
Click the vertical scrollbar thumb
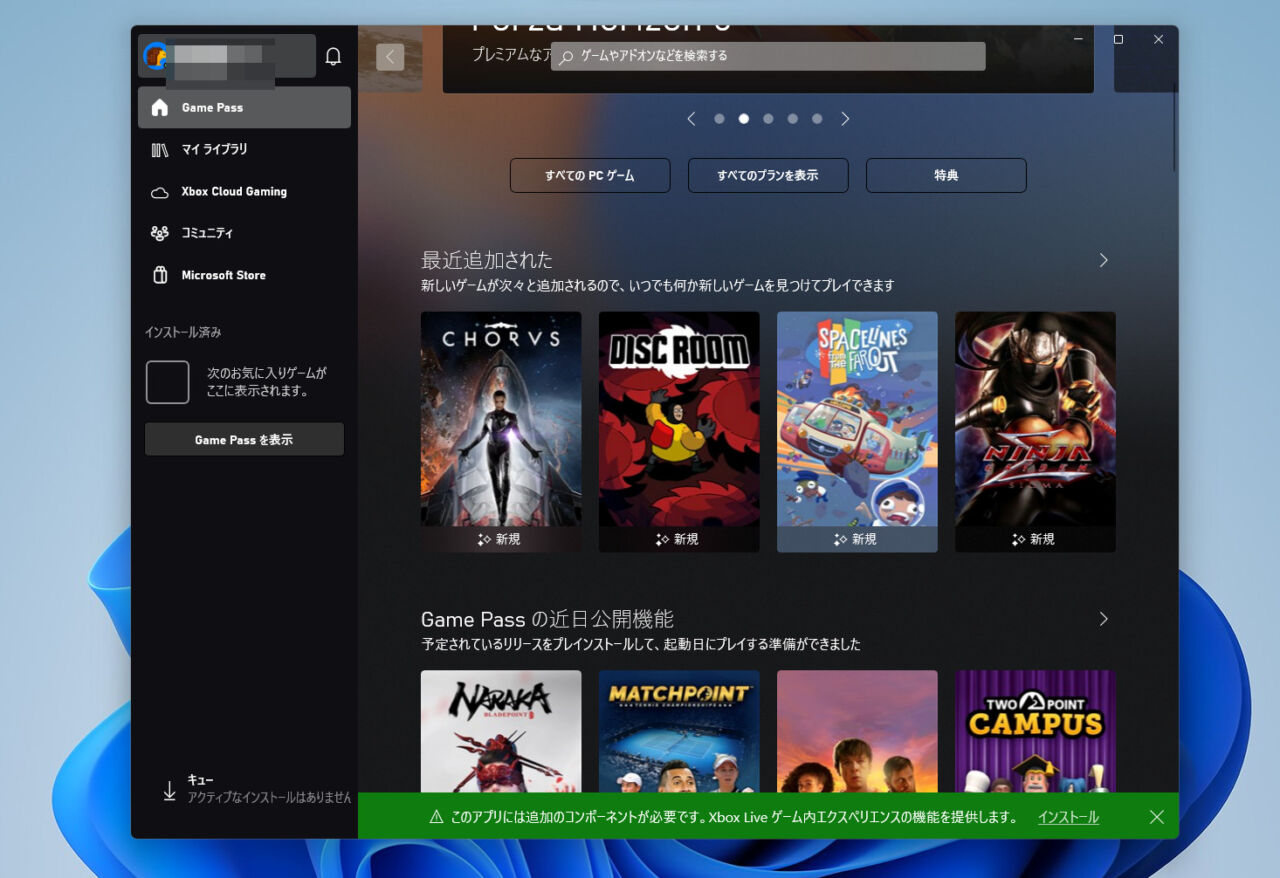point(1175,127)
